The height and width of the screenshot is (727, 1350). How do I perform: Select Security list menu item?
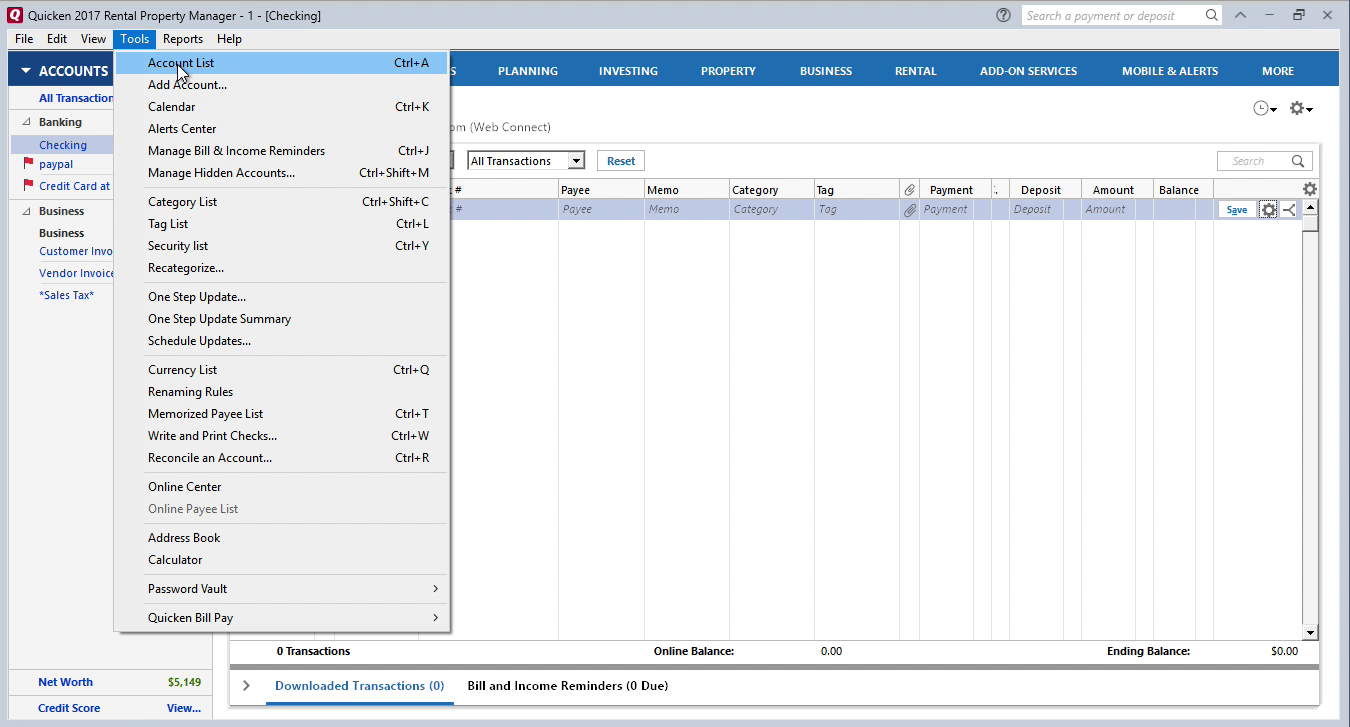281,246
